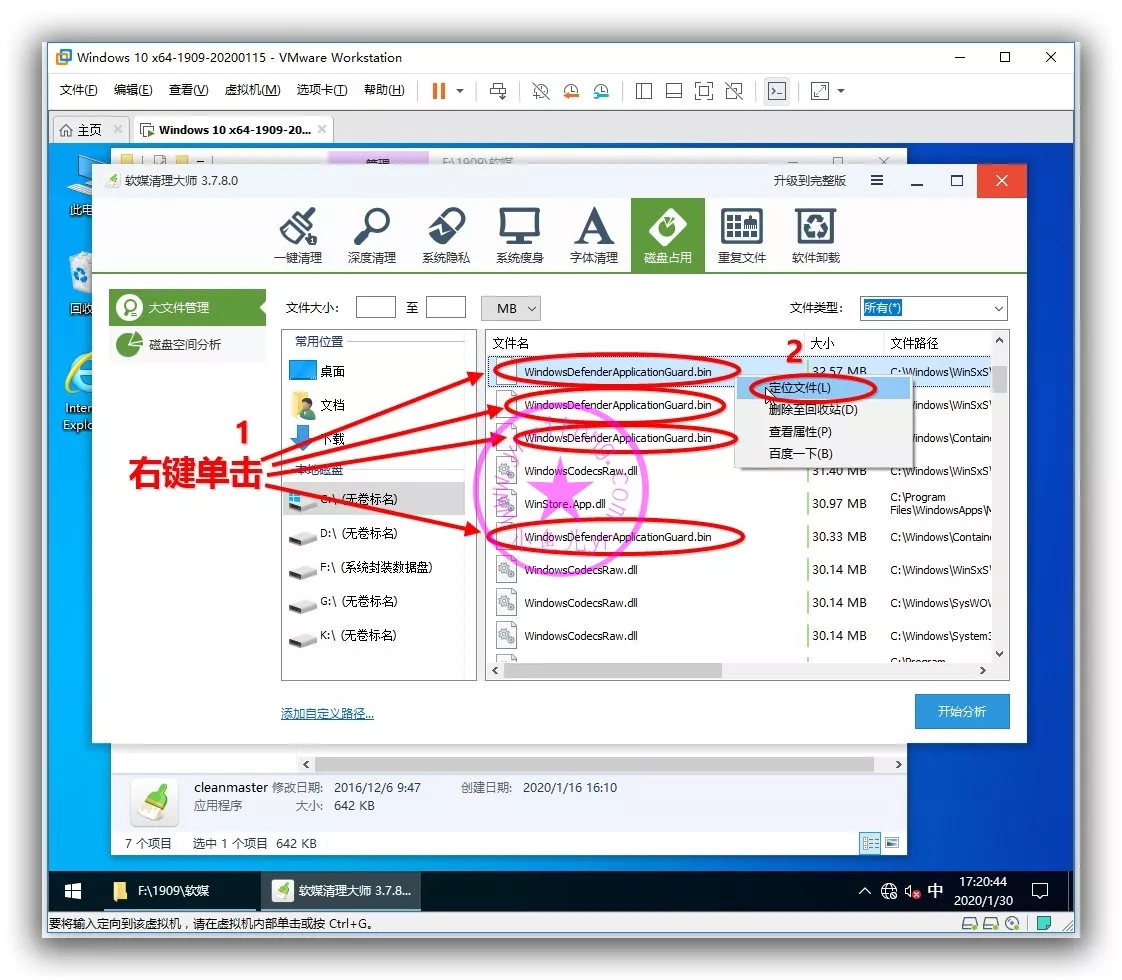Expand the MB file size unit dropdown
1122x980 pixels.
click(x=510, y=309)
